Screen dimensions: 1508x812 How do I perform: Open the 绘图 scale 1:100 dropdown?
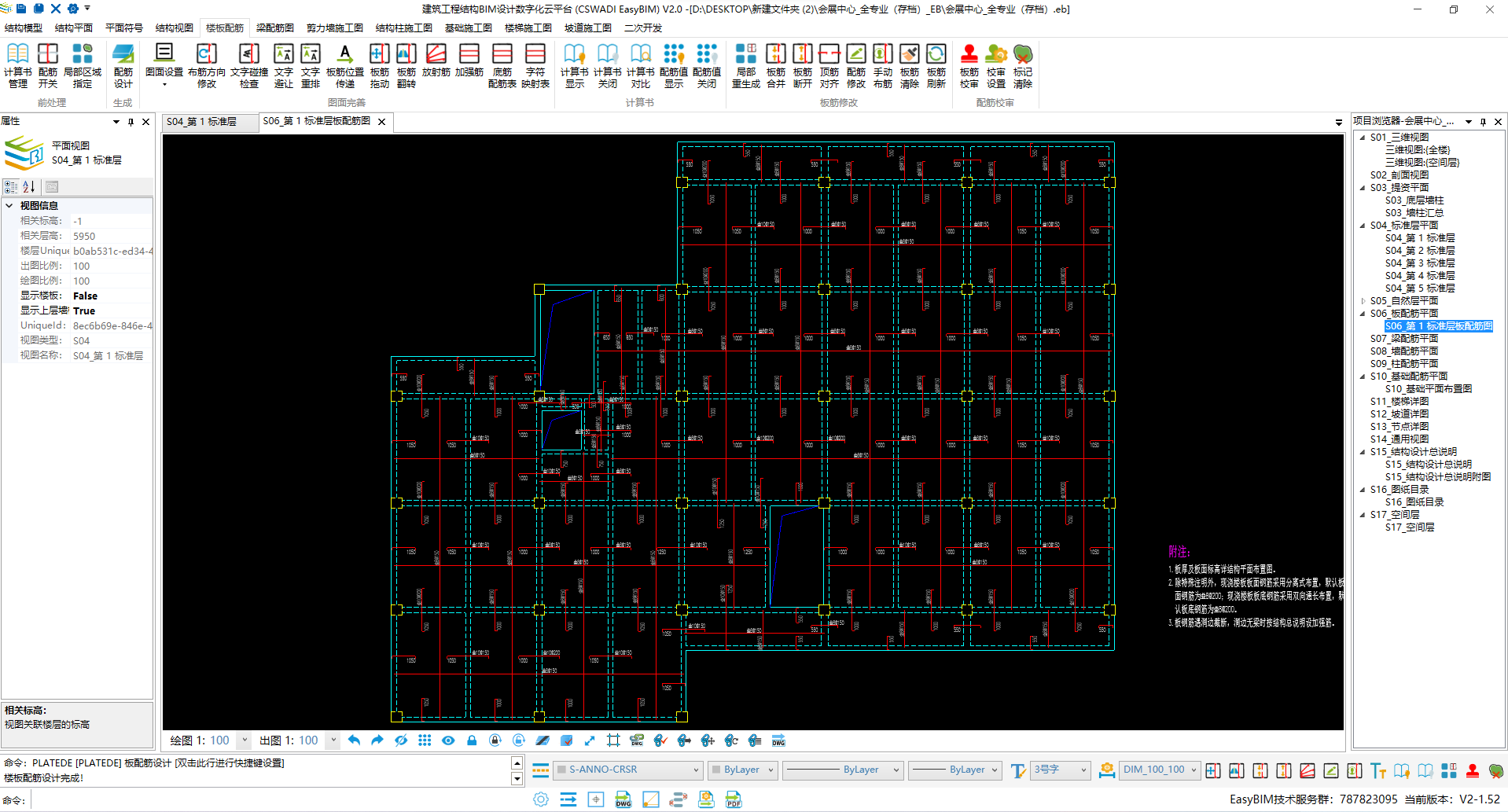(245, 740)
